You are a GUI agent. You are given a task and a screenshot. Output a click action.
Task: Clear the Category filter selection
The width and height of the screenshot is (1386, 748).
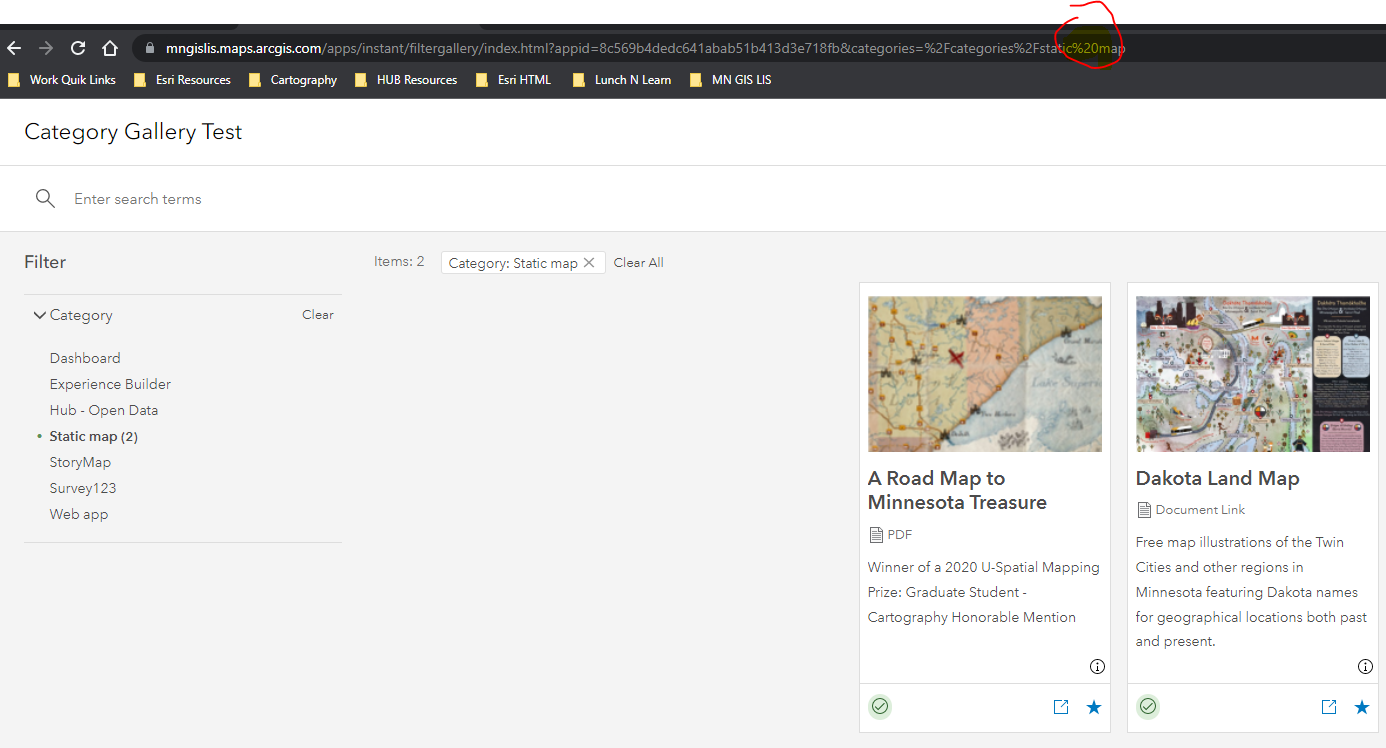pos(318,315)
